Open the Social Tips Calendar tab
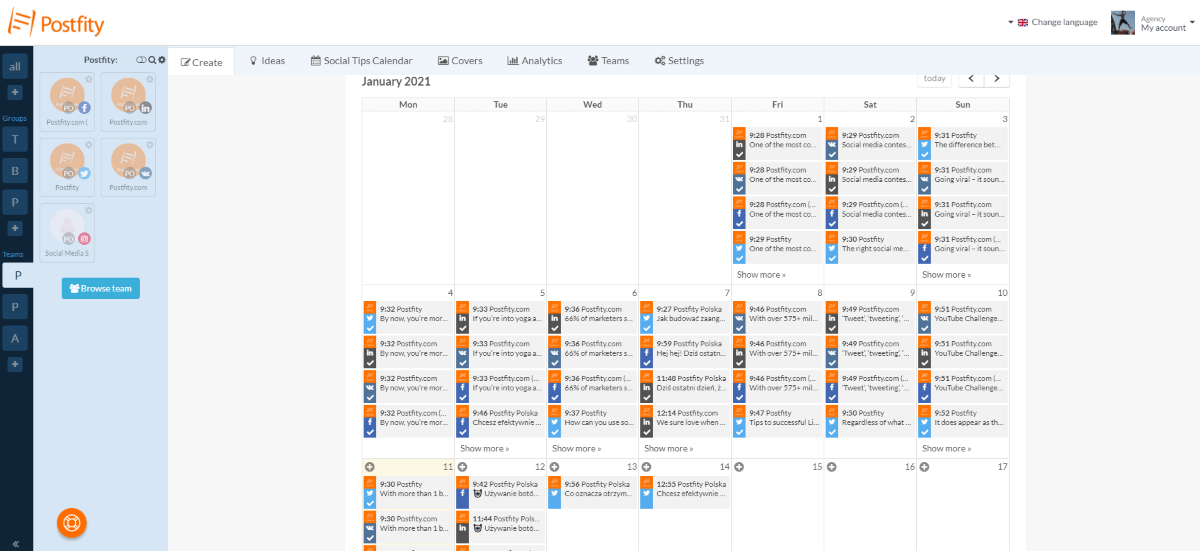 (x=362, y=61)
